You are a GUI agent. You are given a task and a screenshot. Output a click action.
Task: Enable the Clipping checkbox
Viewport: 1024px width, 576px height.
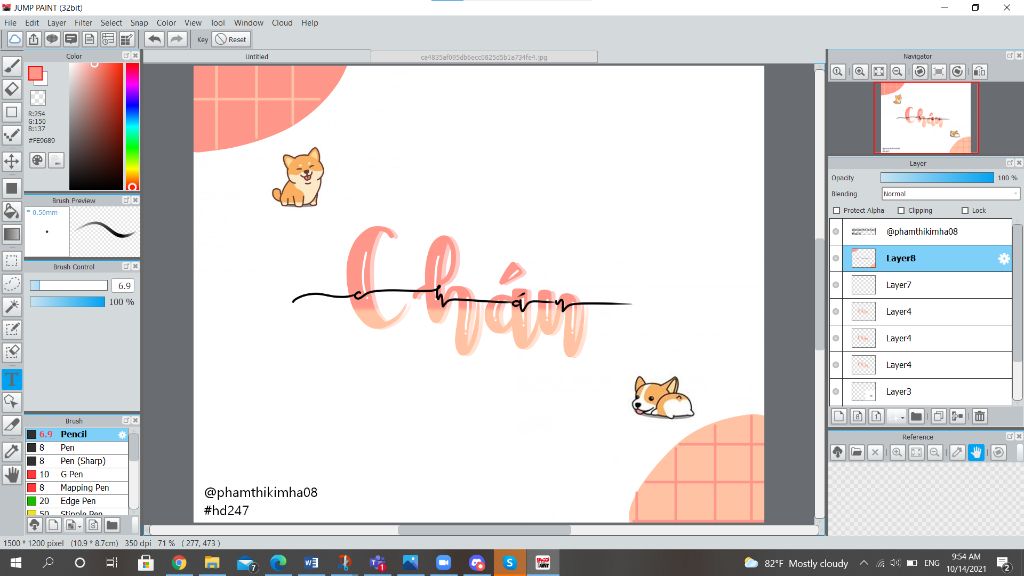[x=901, y=210]
